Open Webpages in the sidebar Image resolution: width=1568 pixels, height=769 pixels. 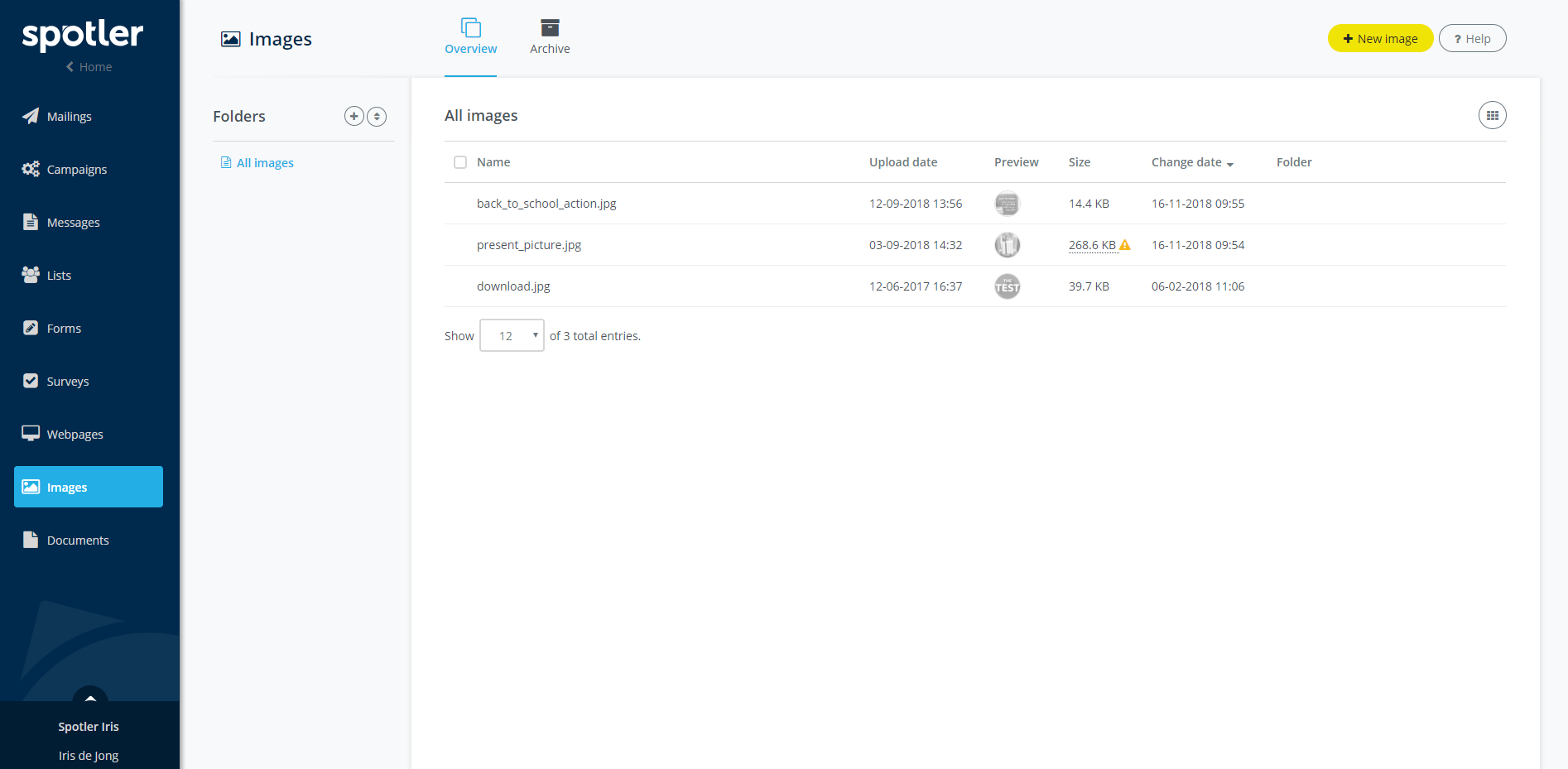[x=75, y=435]
